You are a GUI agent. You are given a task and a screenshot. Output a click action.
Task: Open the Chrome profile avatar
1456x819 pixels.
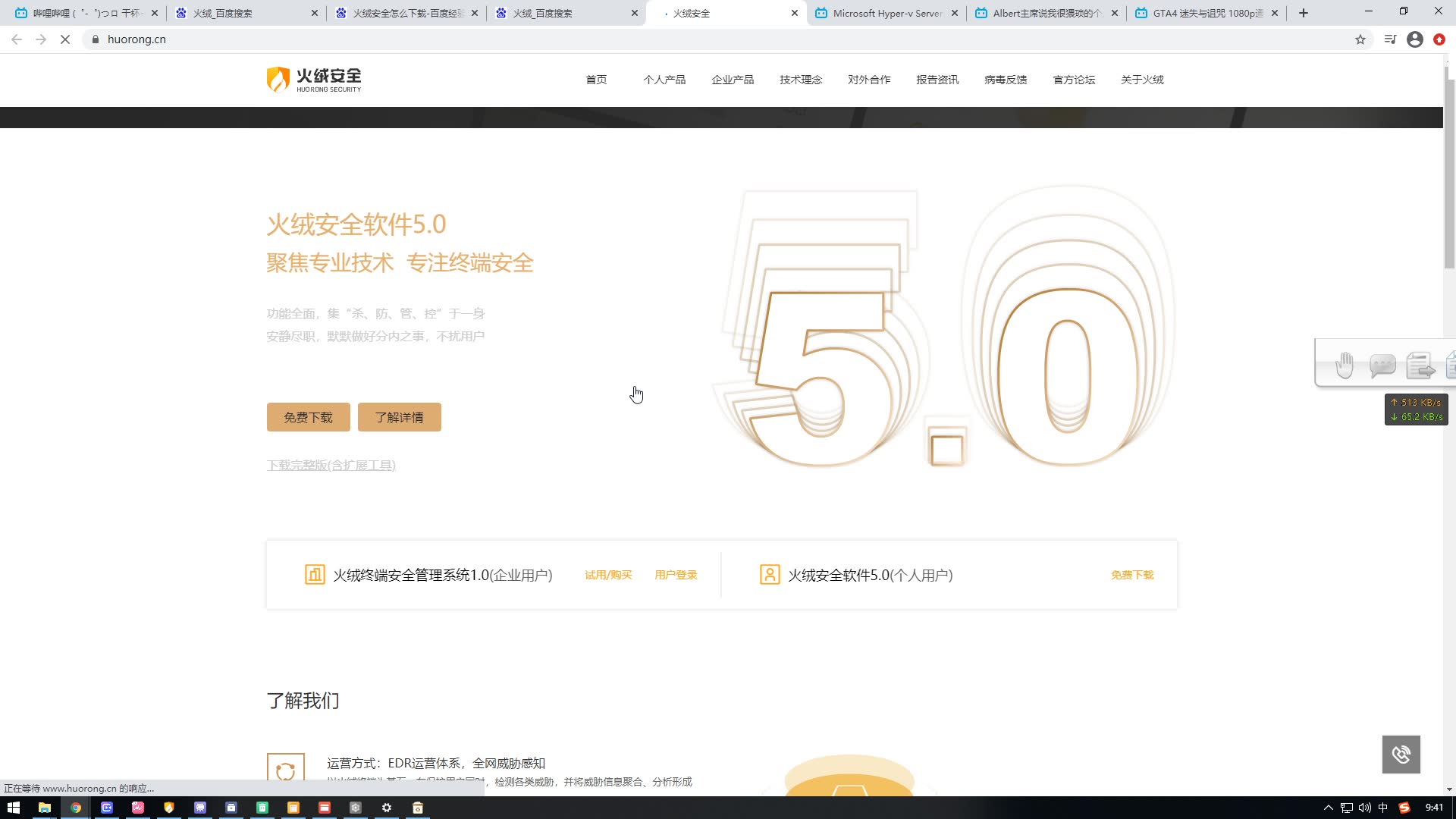pos(1415,39)
